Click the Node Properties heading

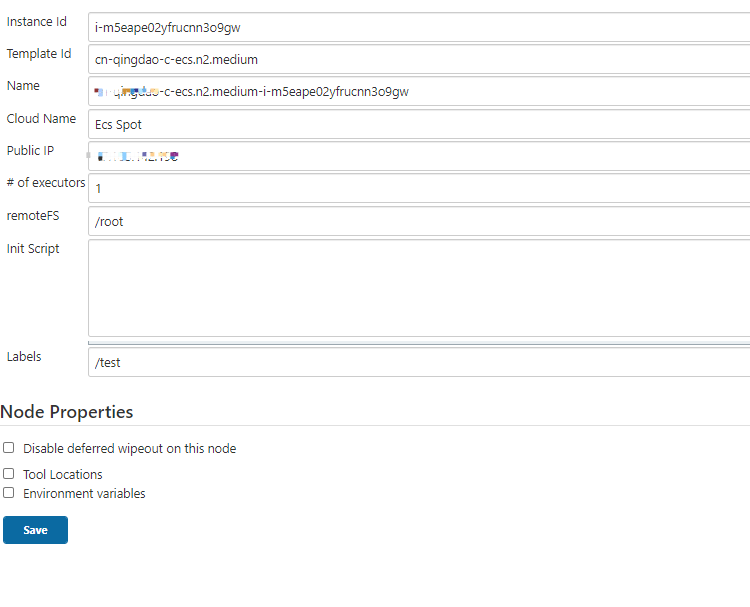66,412
